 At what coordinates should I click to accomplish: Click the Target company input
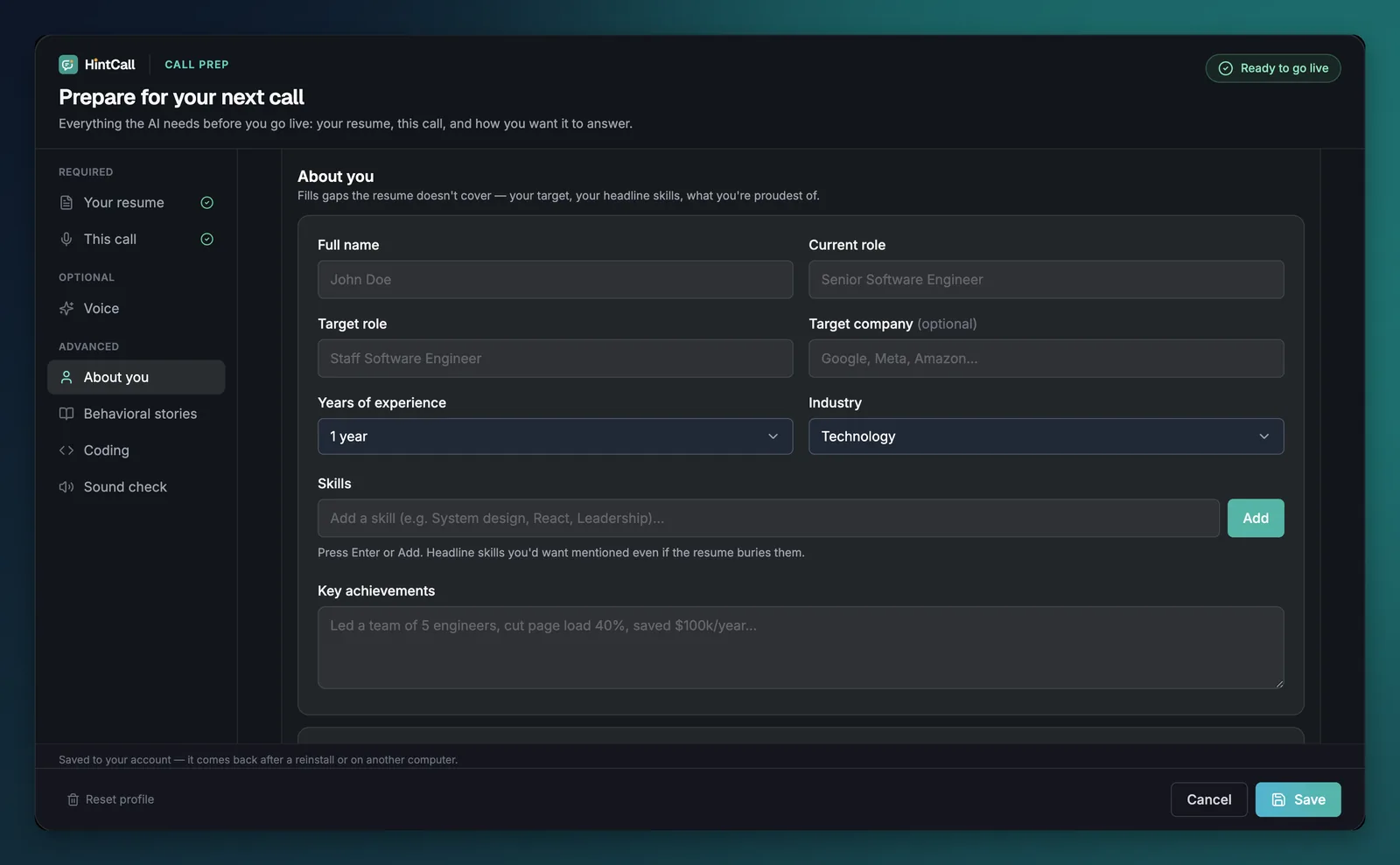coord(1046,359)
